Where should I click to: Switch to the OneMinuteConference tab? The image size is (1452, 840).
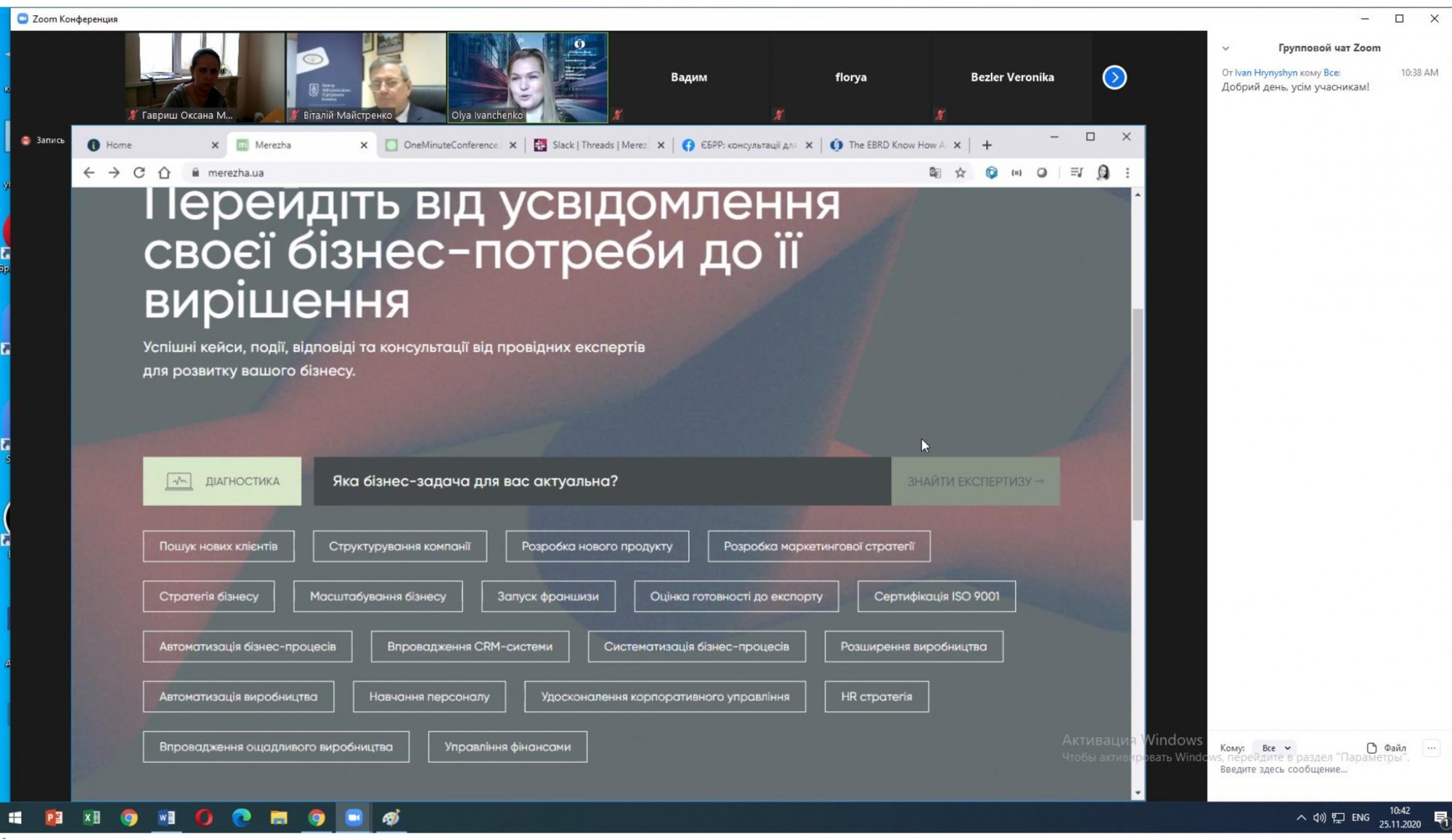pos(450,145)
